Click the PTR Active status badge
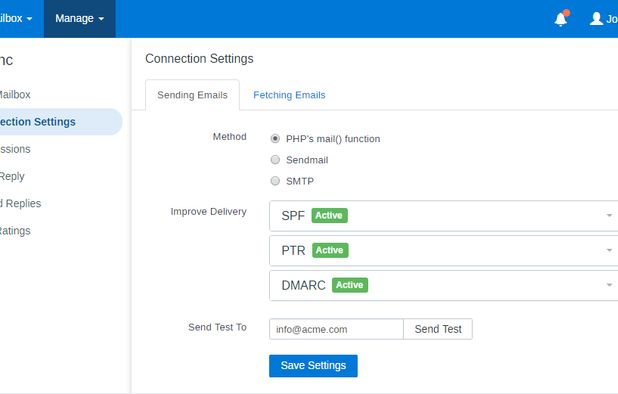 pyautogui.click(x=330, y=250)
